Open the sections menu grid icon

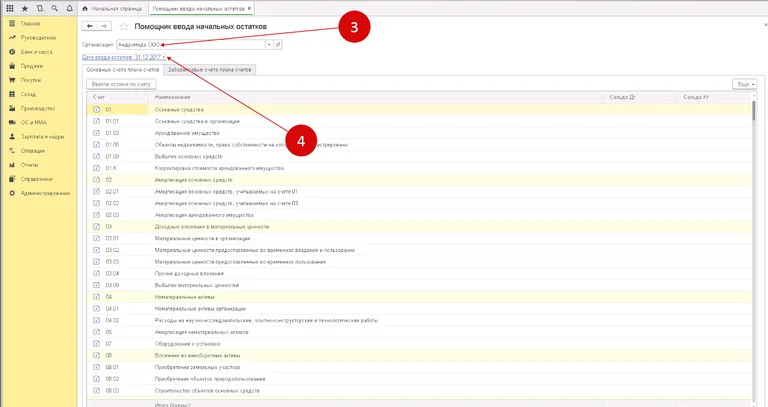click(9, 8)
